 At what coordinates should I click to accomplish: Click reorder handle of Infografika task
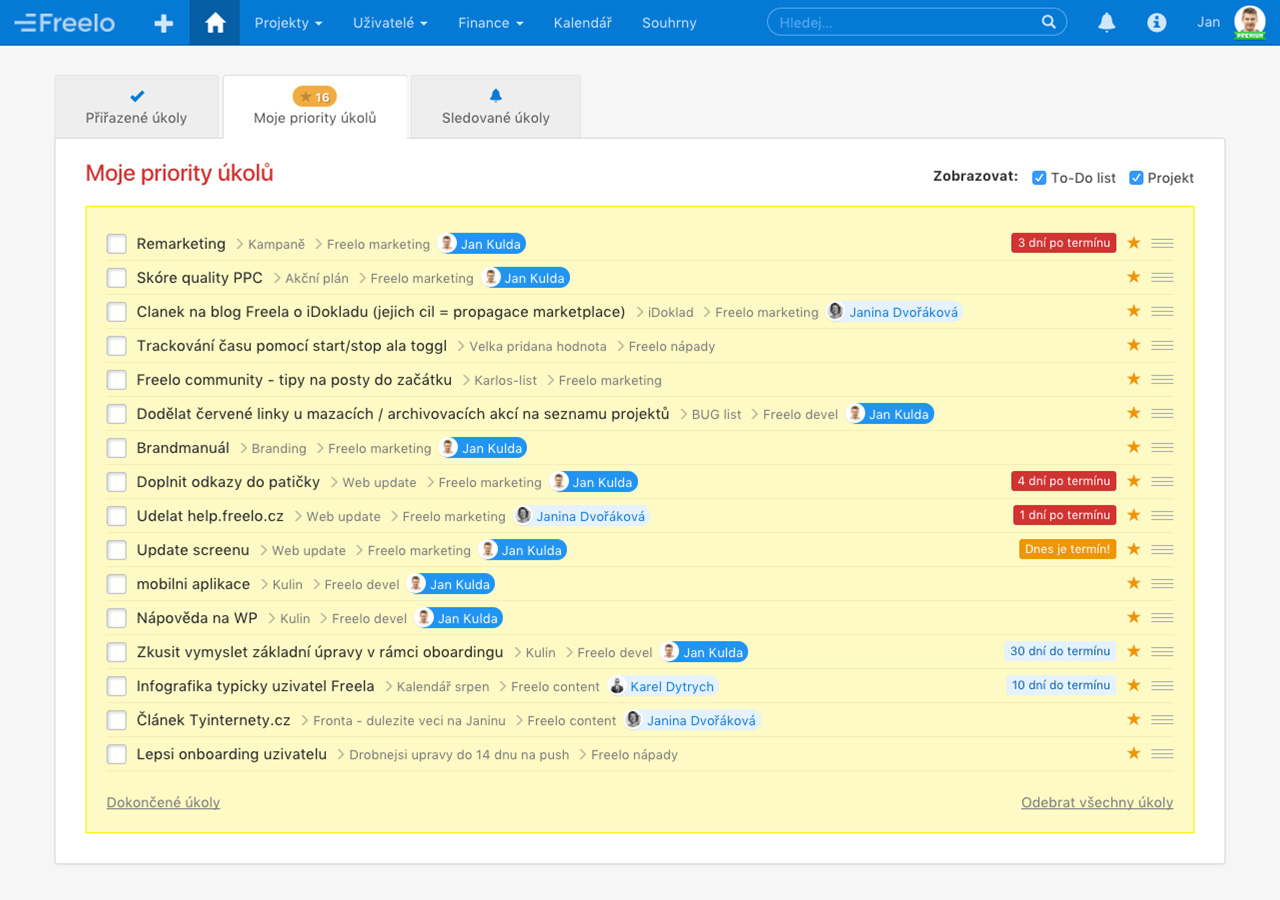click(1162, 685)
